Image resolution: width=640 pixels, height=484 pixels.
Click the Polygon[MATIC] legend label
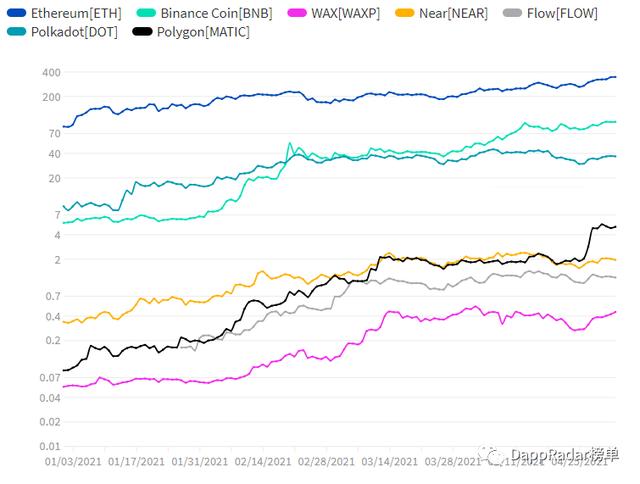[203, 32]
